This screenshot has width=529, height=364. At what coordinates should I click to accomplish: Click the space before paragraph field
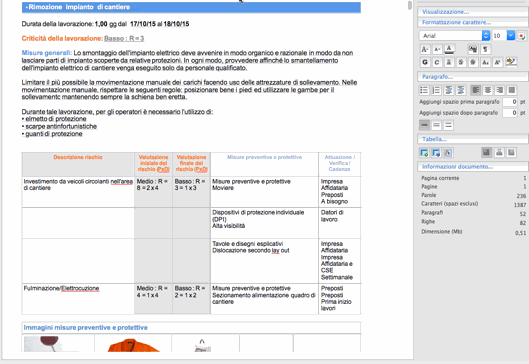pyautogui.click(x=510, y=102)
